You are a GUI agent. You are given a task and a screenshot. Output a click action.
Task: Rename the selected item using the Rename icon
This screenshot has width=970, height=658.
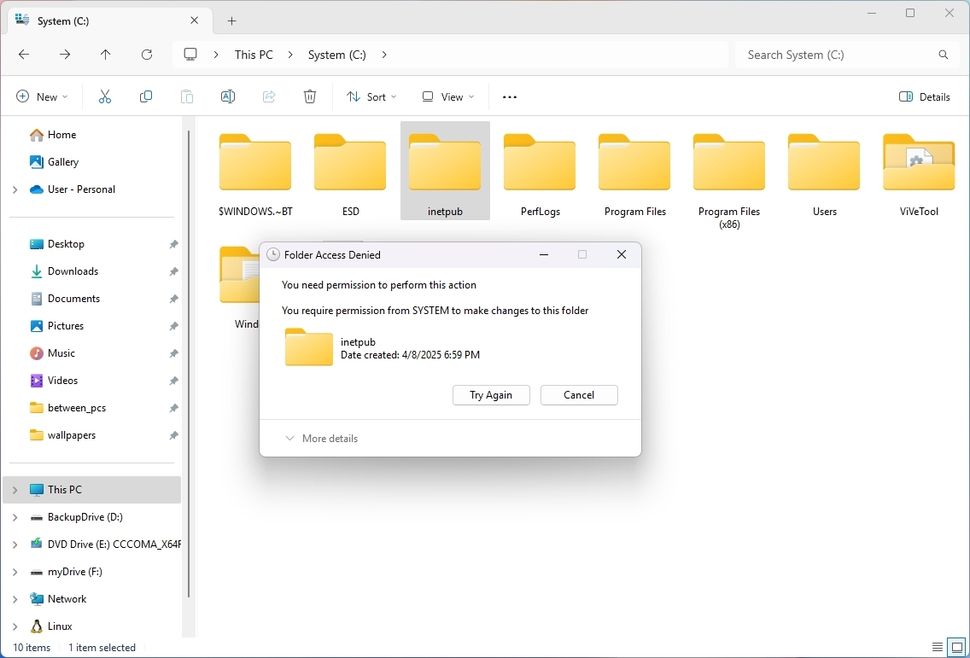point(228,96)
